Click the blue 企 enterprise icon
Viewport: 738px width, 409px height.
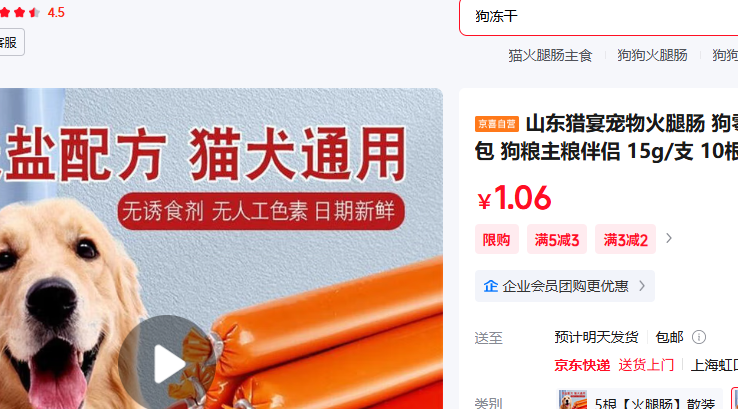(x=490, y=286)
